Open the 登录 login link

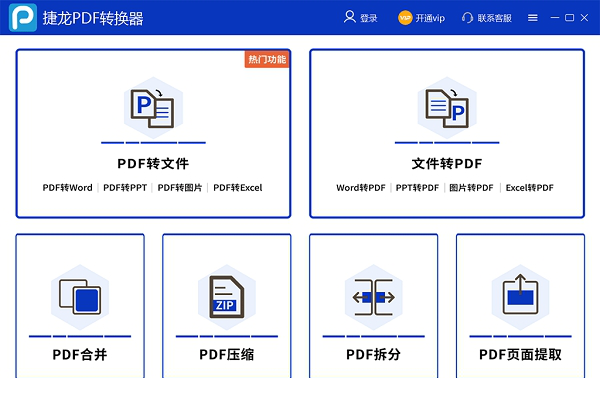point(368,18)
